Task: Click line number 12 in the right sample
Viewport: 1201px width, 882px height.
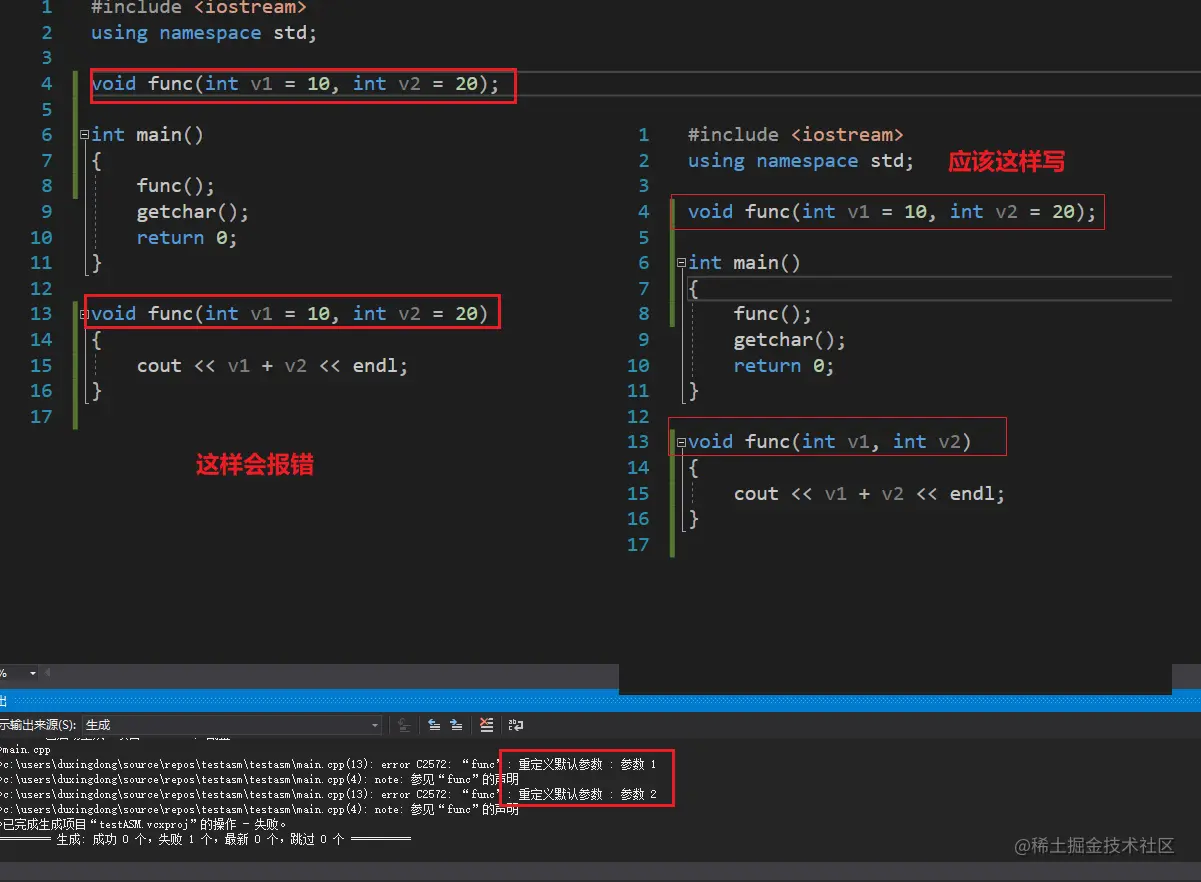Action: (638, 417)
